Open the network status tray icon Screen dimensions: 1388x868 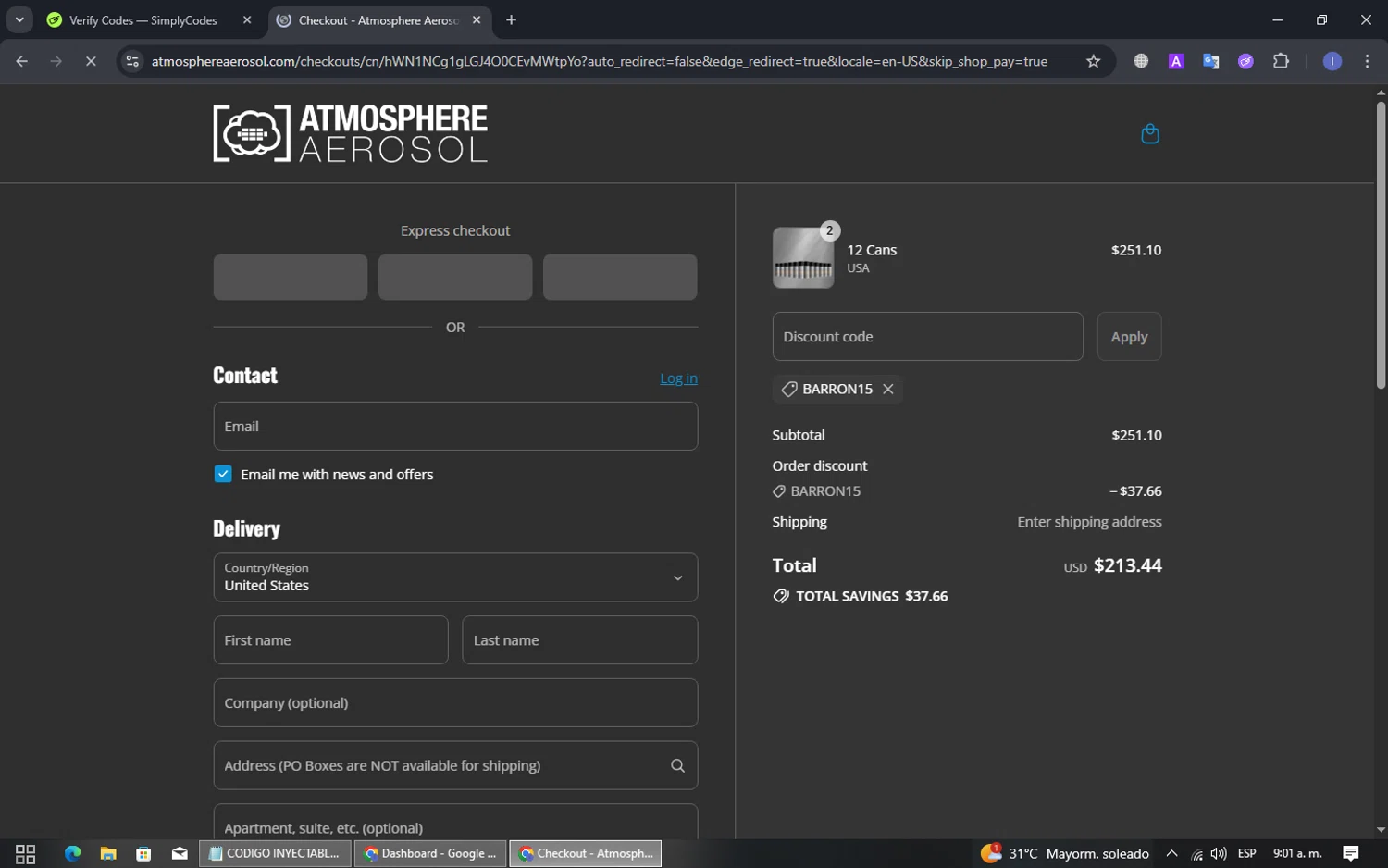point(1196,853)
